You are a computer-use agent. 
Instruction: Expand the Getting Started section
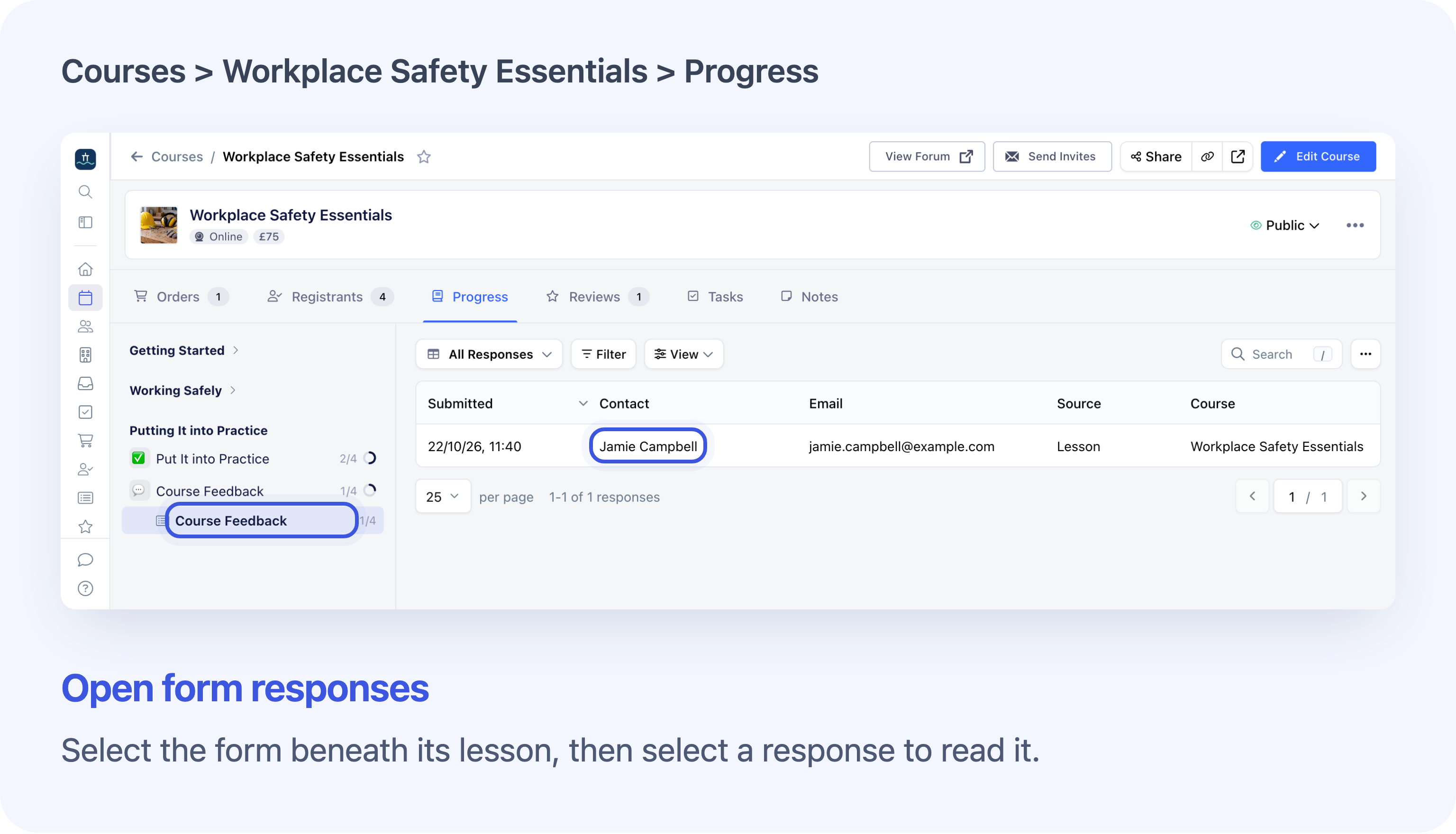tap(183, 351)
